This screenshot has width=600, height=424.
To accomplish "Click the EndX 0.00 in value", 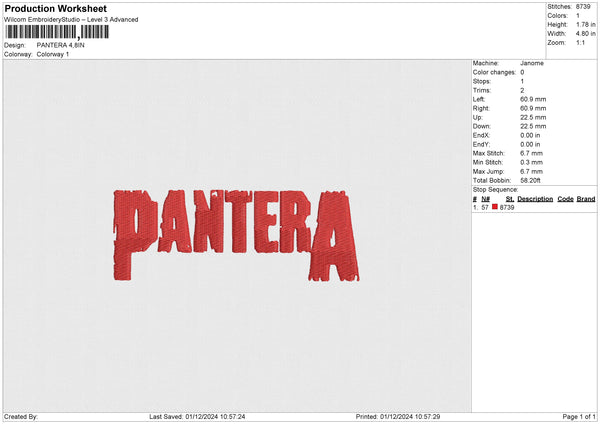I will click(530, 135).
